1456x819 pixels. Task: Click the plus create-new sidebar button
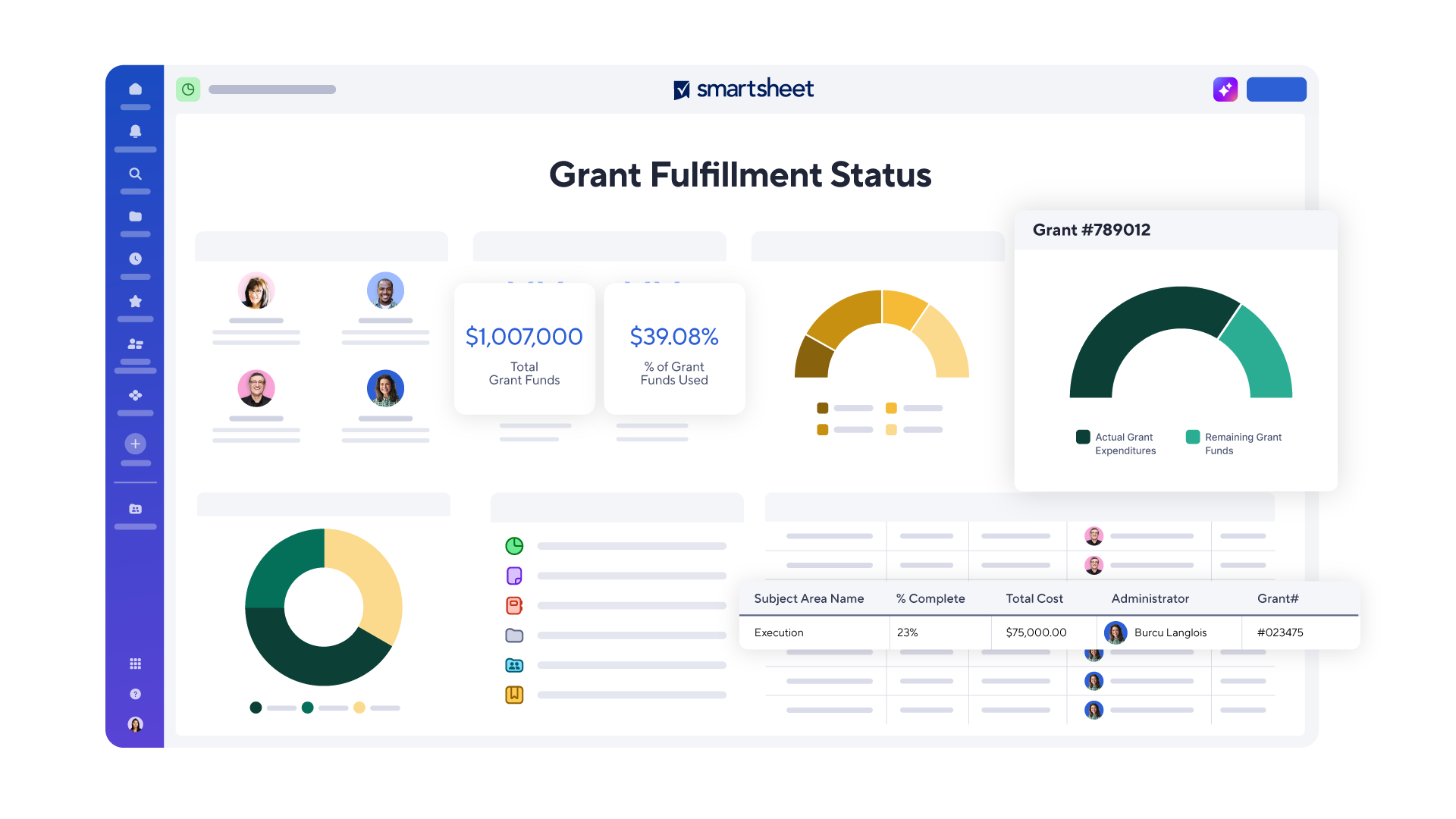coord(135,444)
